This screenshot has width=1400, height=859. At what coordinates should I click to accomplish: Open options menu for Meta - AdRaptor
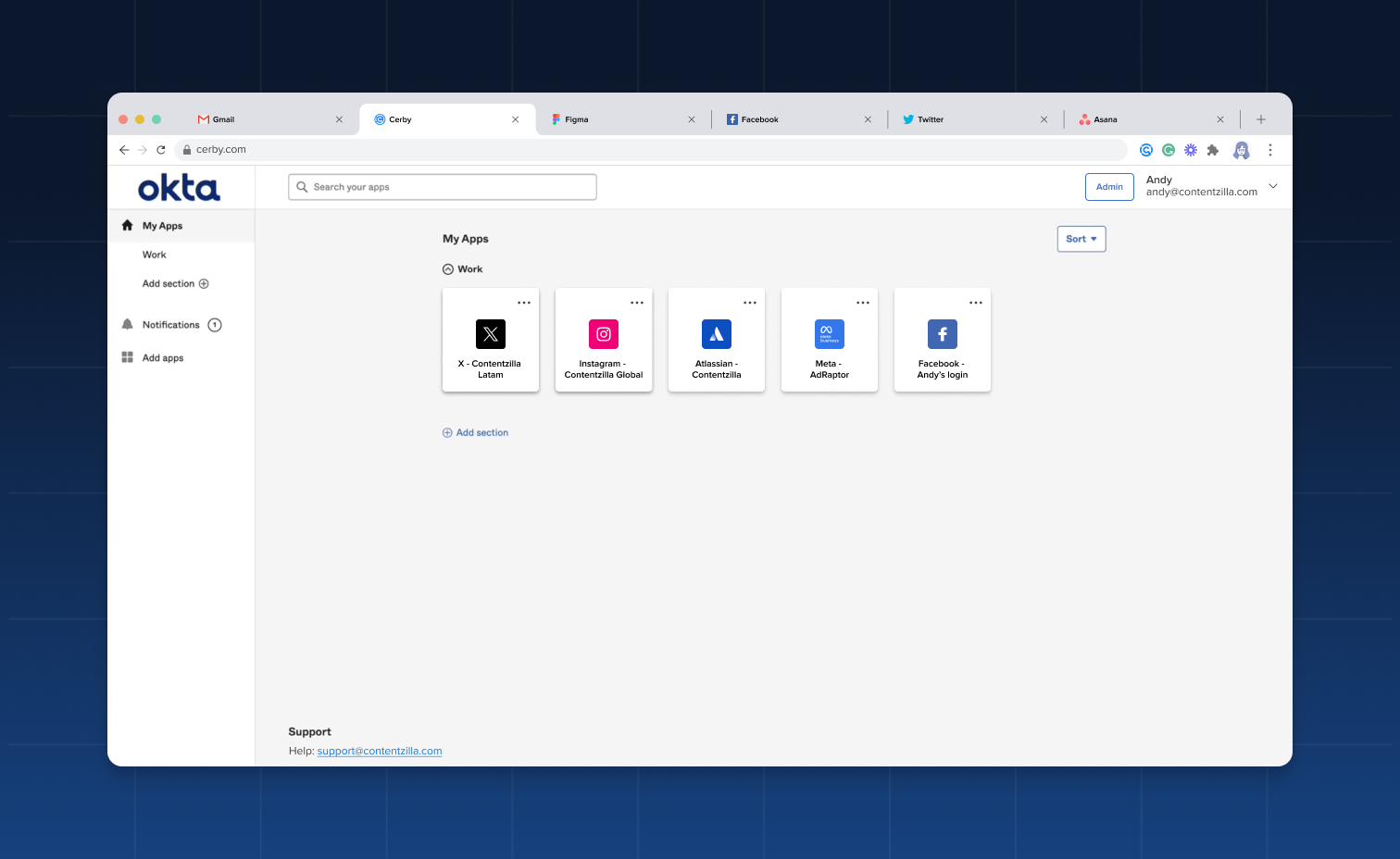[x=863, y=303]
